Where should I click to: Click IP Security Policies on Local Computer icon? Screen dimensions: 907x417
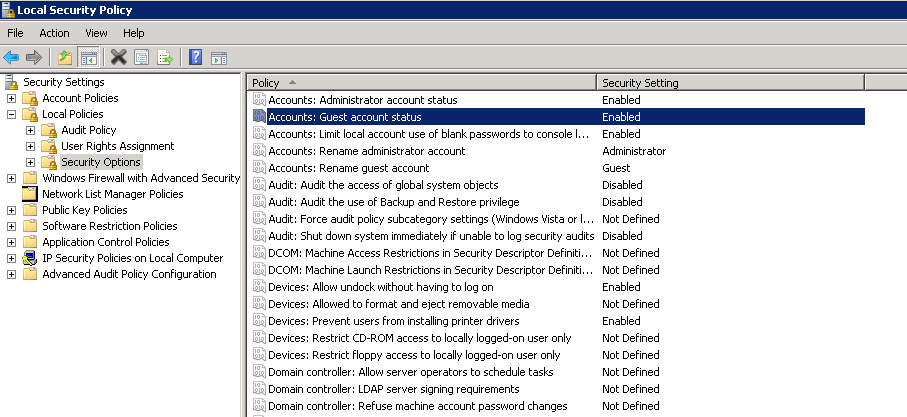30,258
